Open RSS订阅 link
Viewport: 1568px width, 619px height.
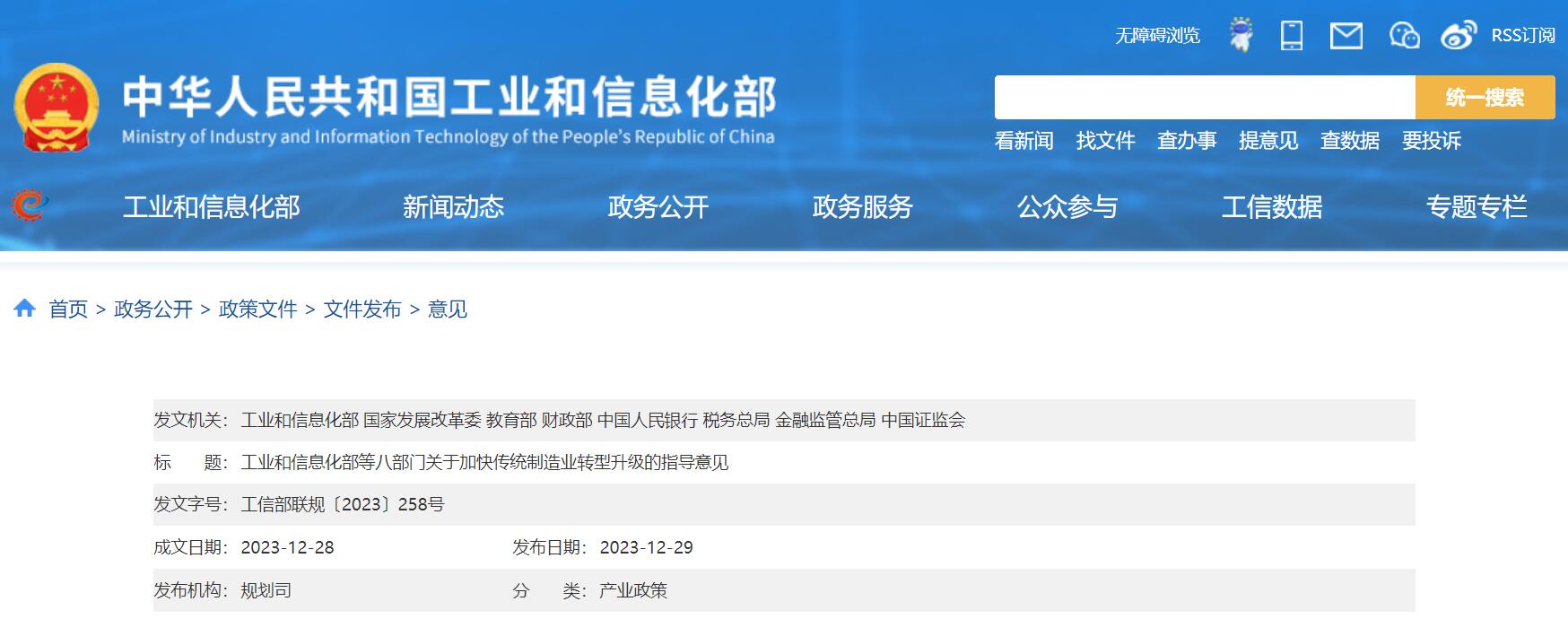click(1523, 35)
